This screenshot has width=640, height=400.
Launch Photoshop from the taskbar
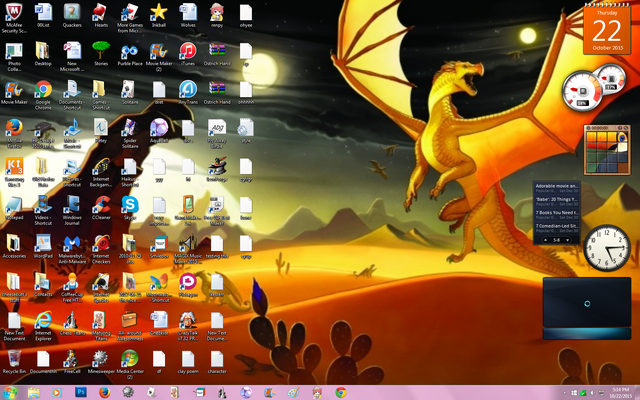pos(81,393)
